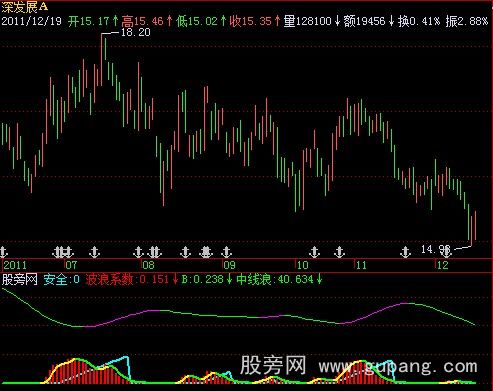Viewport: 493px width, 391px height.
Task: Click the 2011 year label on time axis
Action: 15,265
